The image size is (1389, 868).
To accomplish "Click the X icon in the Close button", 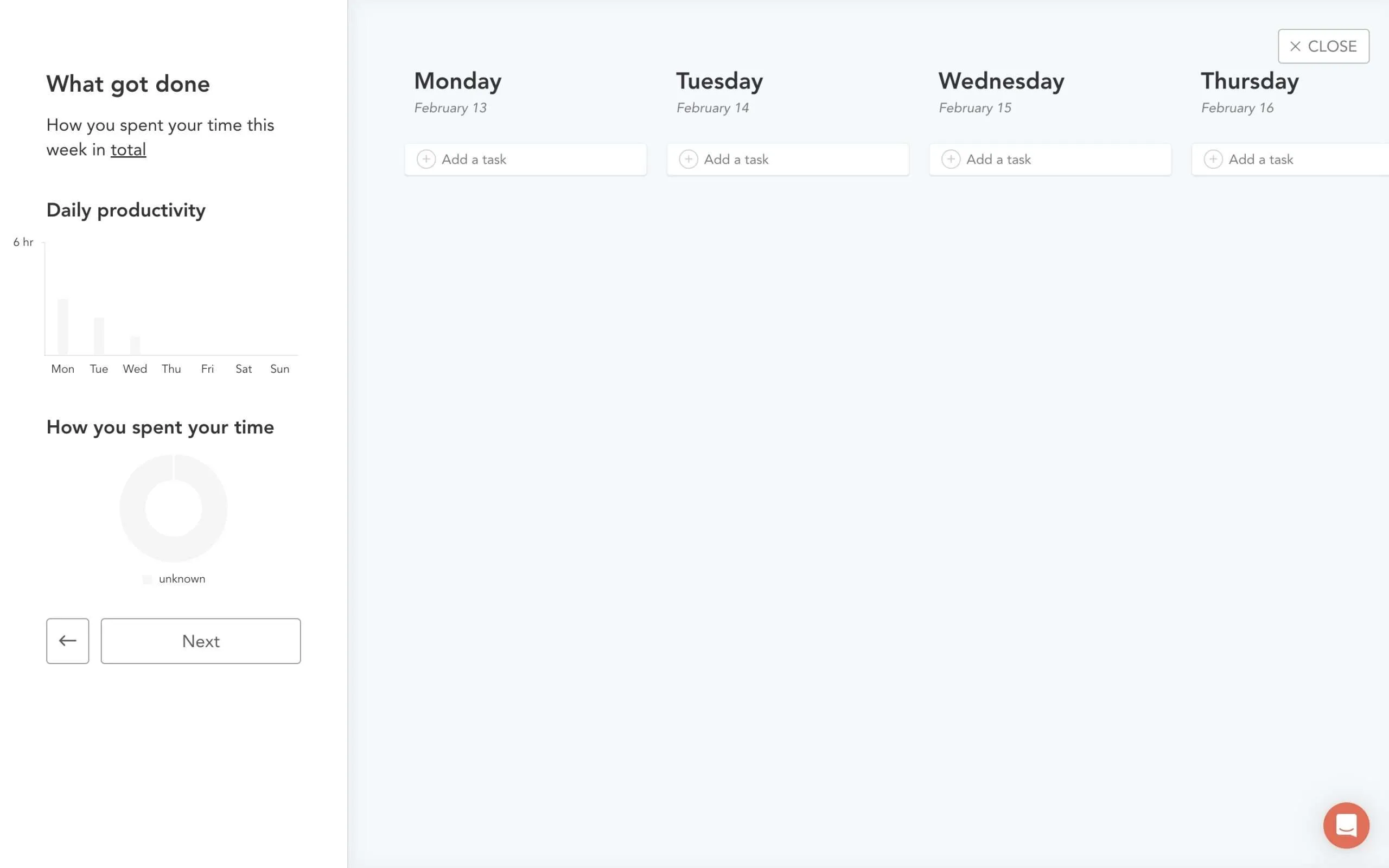I will click(1296, 47).
